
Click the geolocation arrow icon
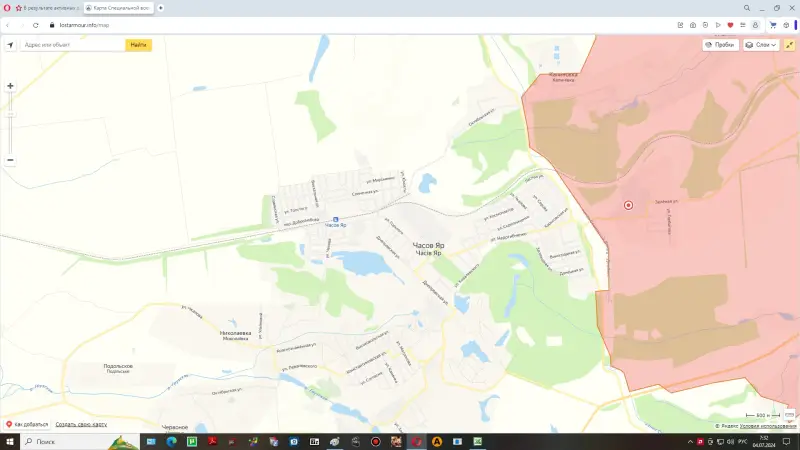[x=10, y=45]
